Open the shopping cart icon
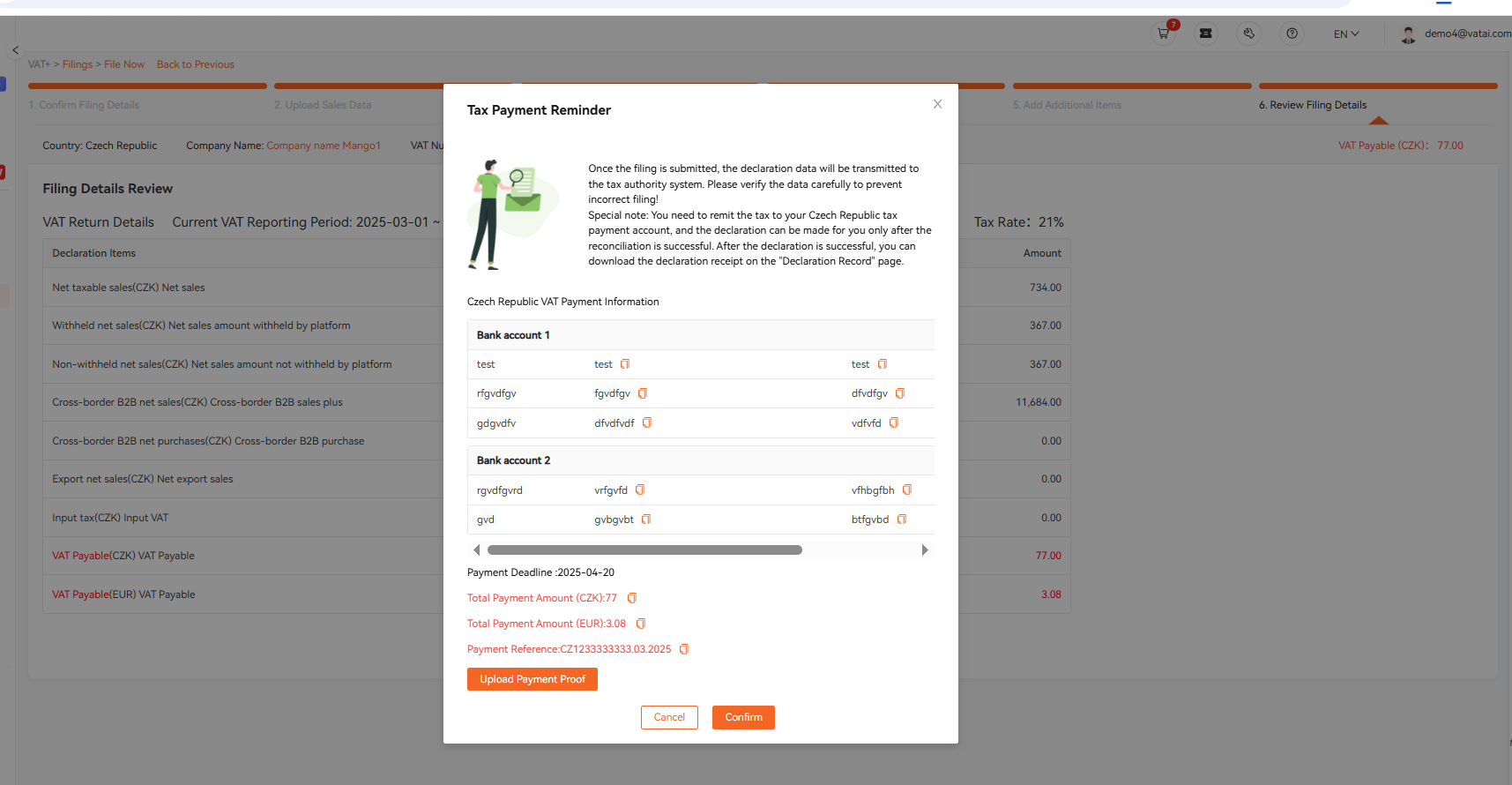1512x785 pixels. pyautogui.click(x=1164, y=34)
